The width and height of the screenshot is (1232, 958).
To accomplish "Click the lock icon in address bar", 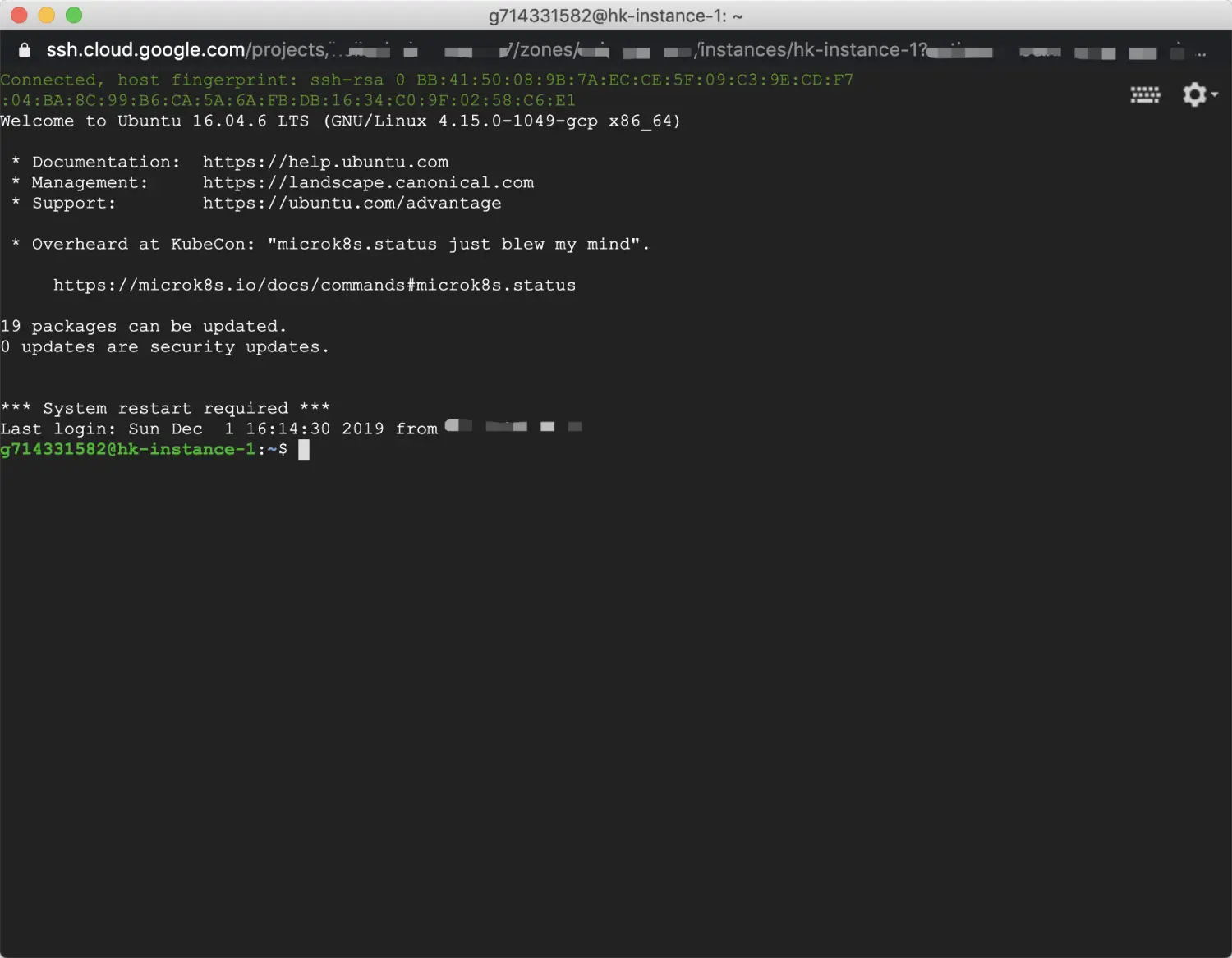I will pyautogui.click(x=25, y=50).
